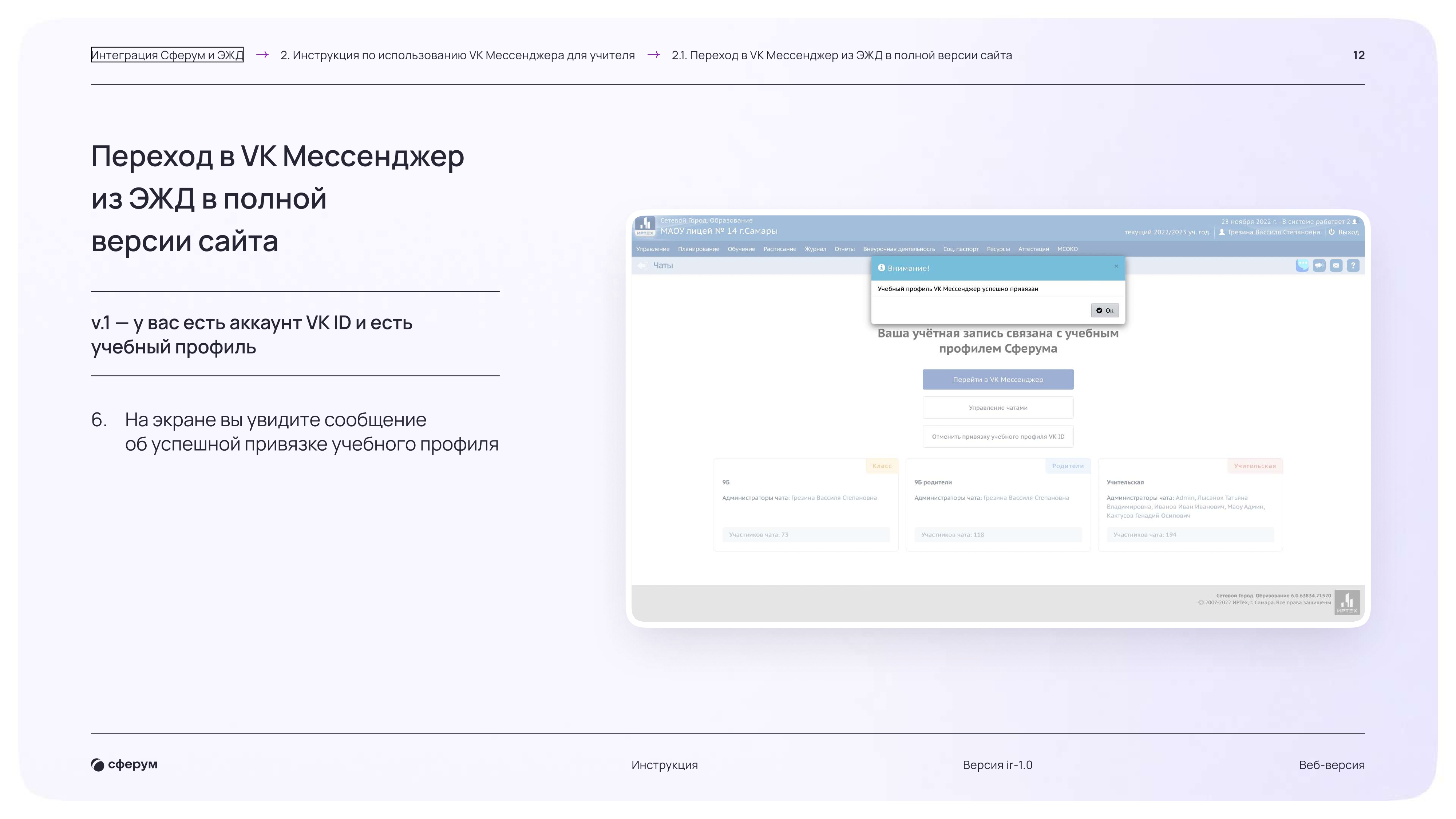Click the Учительская chat card title
This screenshot has width=1456, height=819.
pos(1125,482)
